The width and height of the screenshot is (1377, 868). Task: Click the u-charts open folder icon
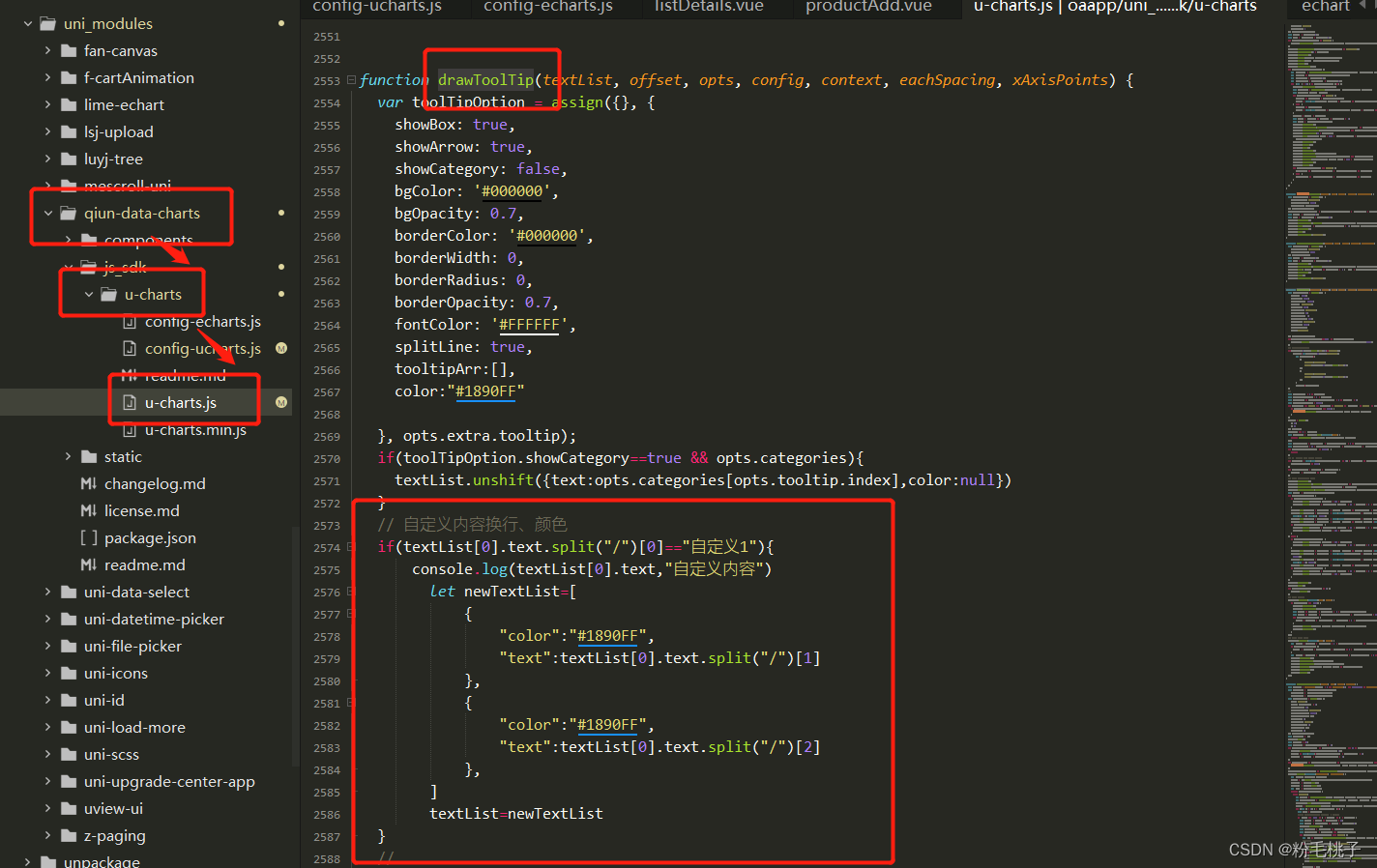(x=109, y=294)
